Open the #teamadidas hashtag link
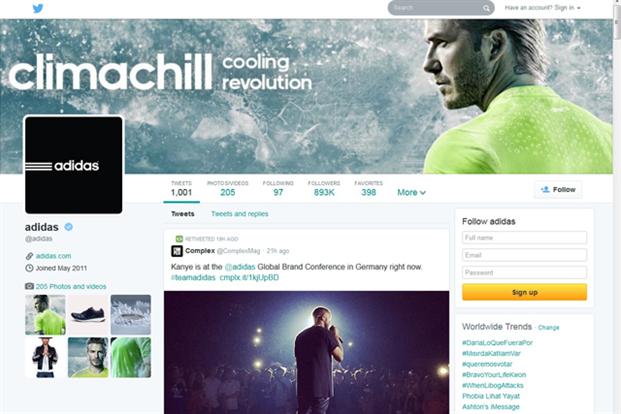This screenshot has height=414, width=621. (193, 278)
